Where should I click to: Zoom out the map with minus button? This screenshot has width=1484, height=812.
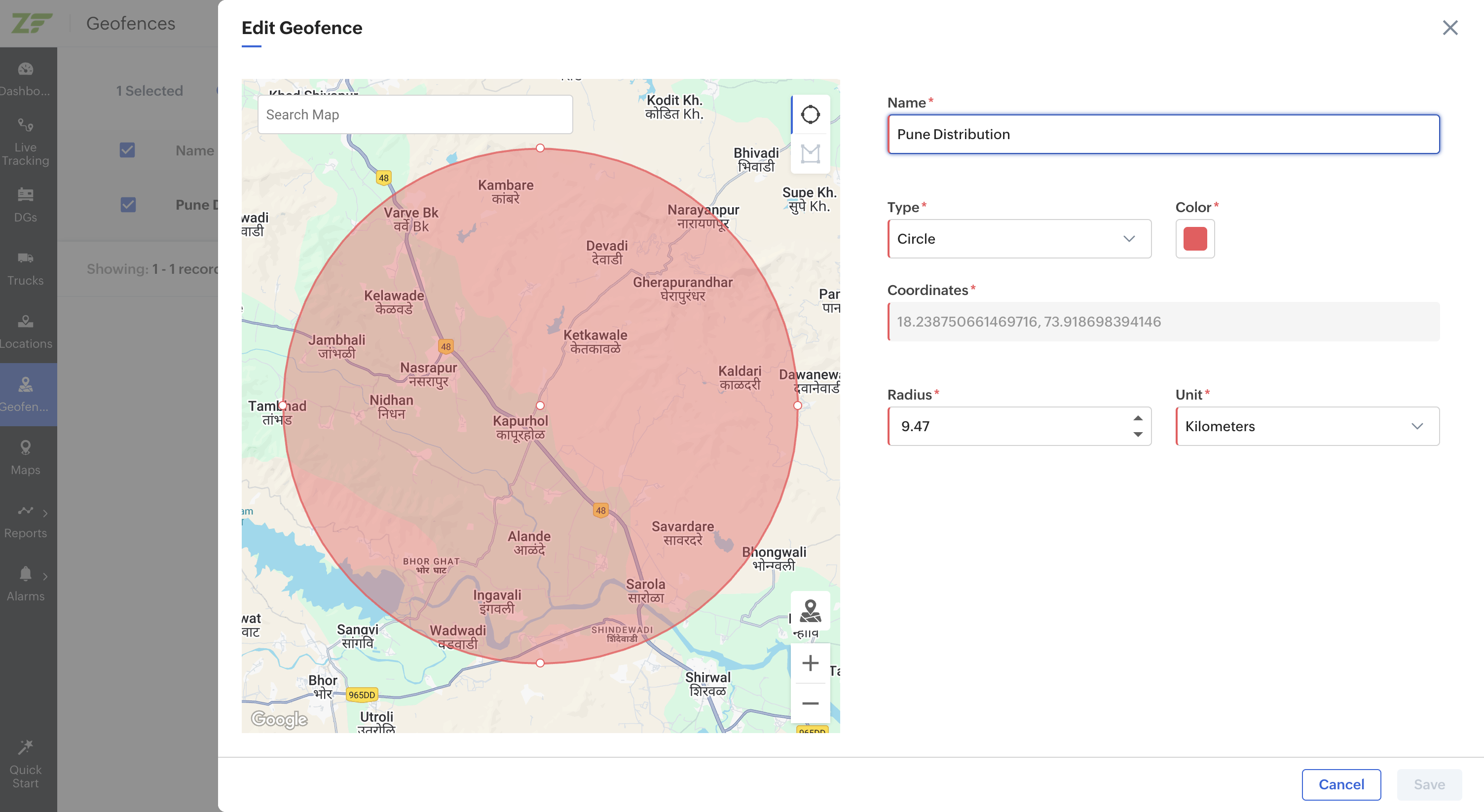click(x=810, y=703)
